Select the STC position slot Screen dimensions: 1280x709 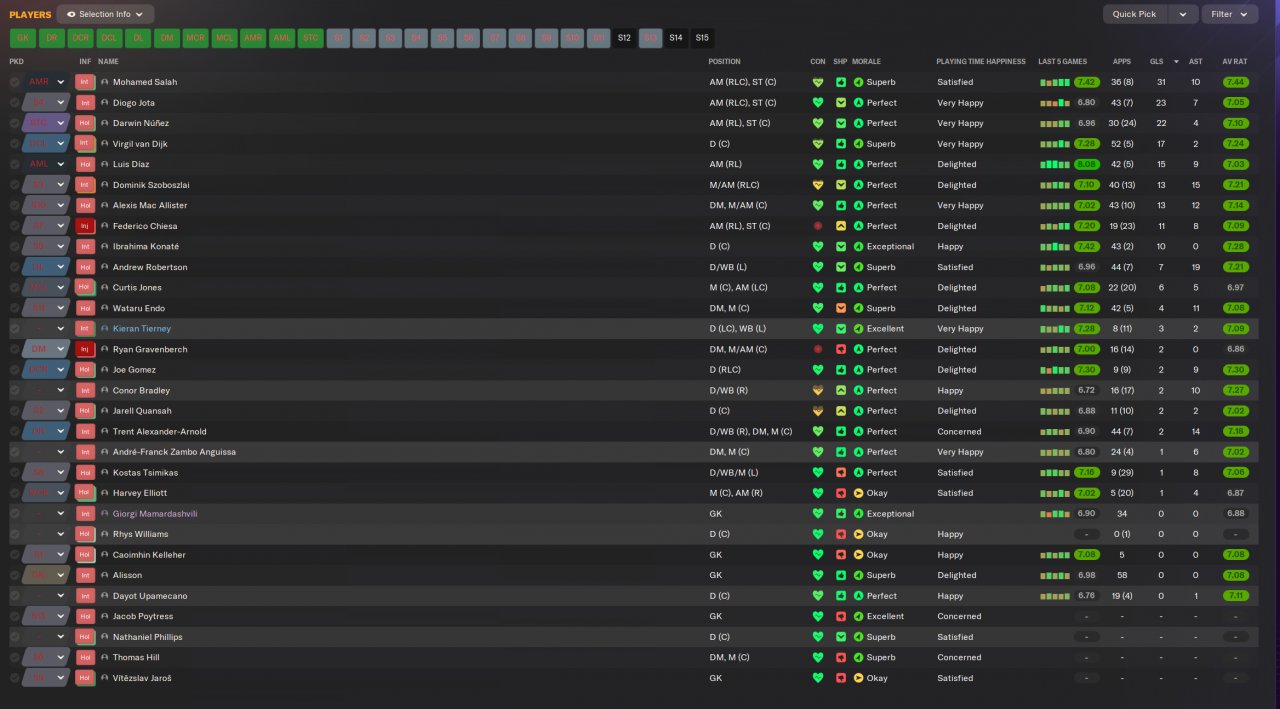point(311,38)
